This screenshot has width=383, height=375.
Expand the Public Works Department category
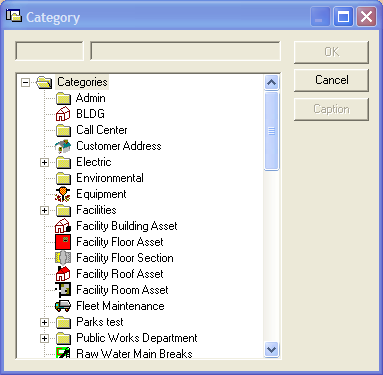click(44, 338)
